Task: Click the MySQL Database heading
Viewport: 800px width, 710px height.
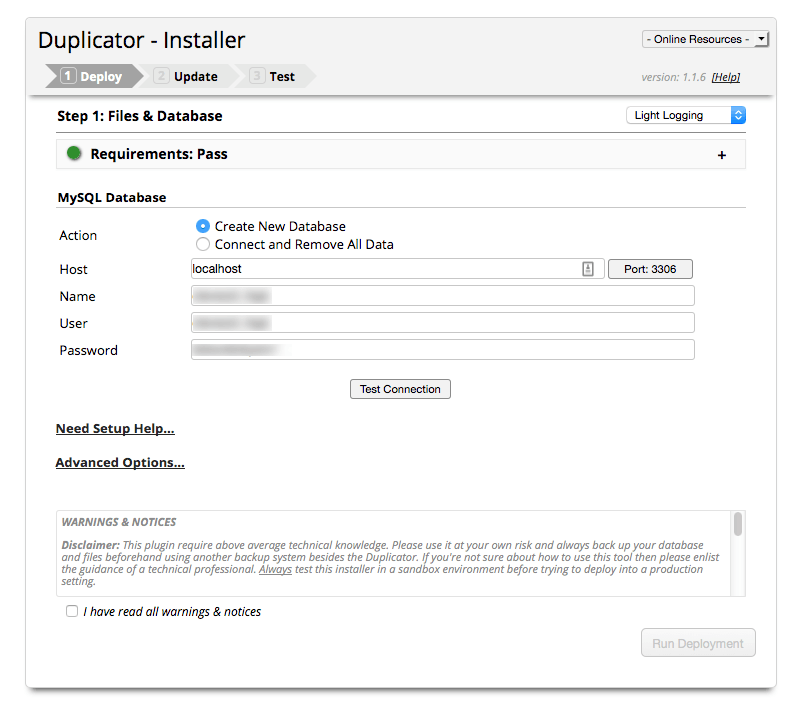Action: tap(112, 197)
